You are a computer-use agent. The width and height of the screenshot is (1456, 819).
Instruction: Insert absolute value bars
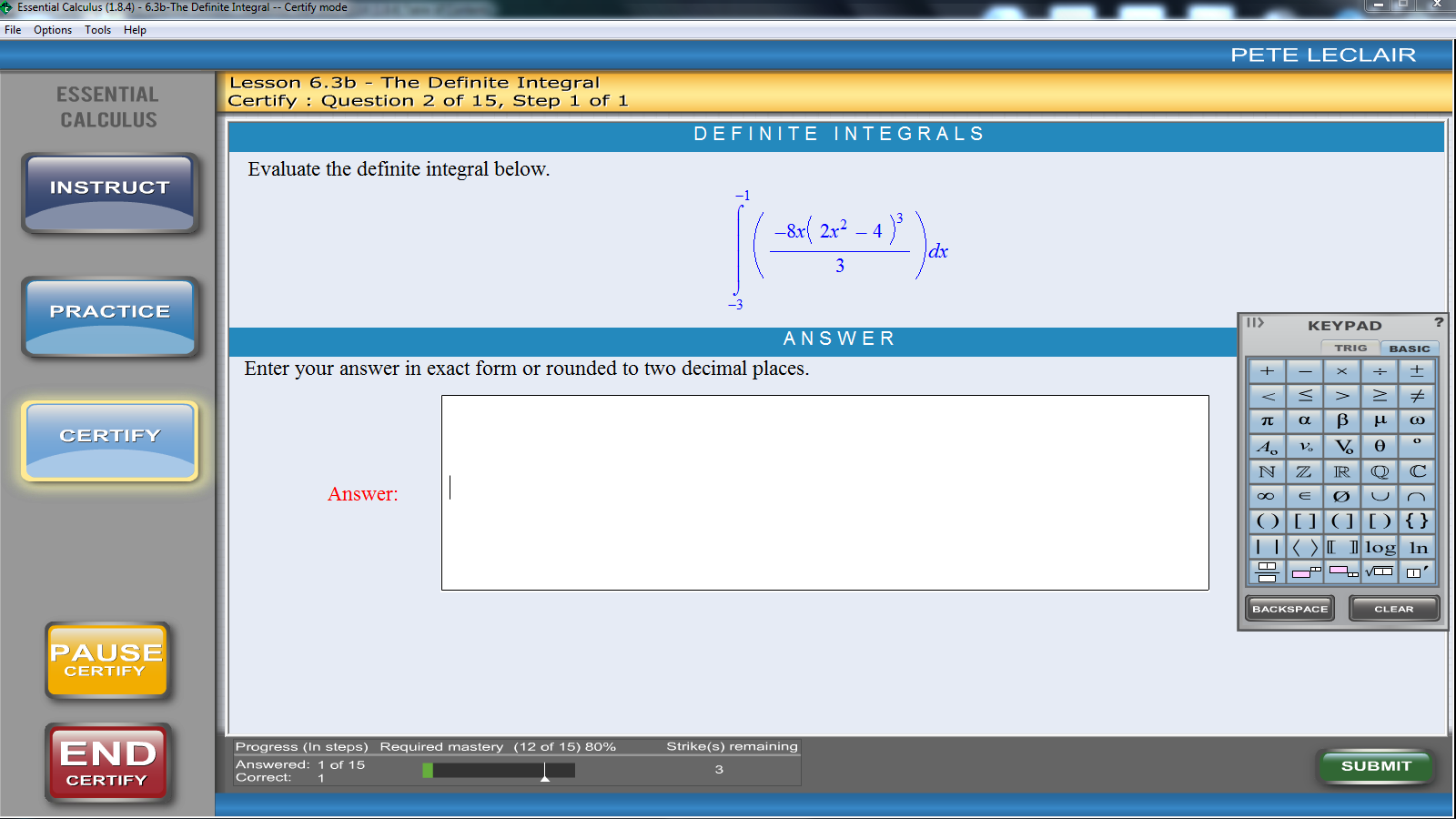[x=1267, y=547]
